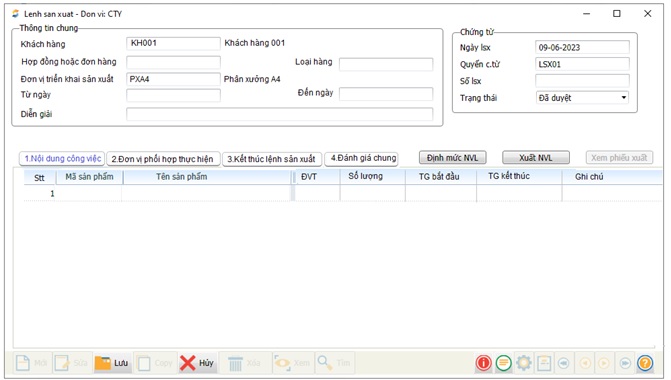Click the Tìm magnifier search icon
The width and height of the screenshot is (671, 380).
click(x=334, y=363)
